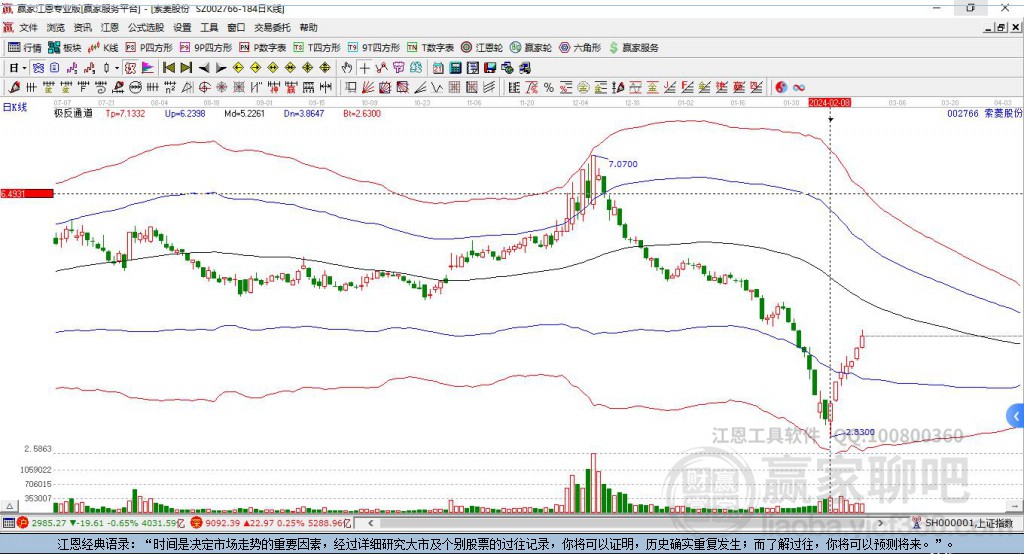Open the 9P四方形 tool
The image size is (1024, 554).
point(205,48)
